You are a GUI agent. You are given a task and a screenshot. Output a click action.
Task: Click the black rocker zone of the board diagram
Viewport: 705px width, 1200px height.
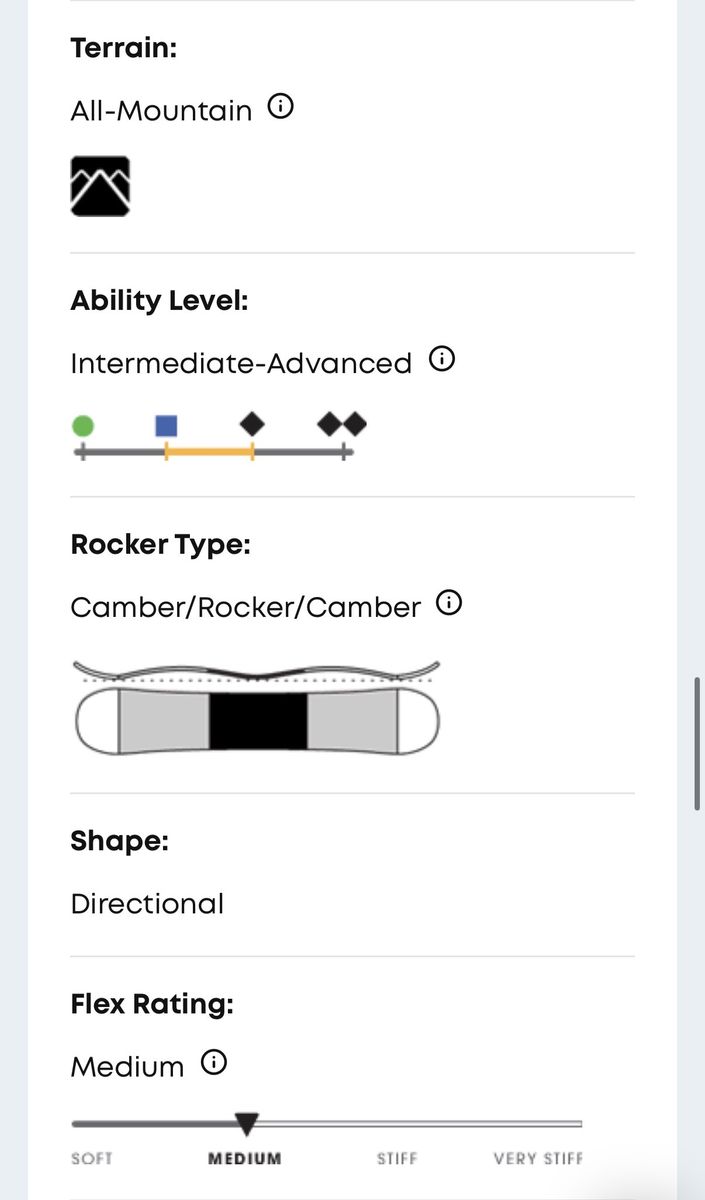tap(257, 720)
